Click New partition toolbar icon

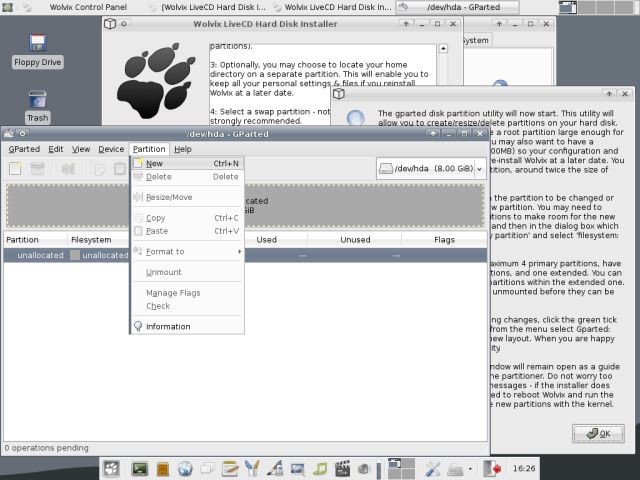15,169
